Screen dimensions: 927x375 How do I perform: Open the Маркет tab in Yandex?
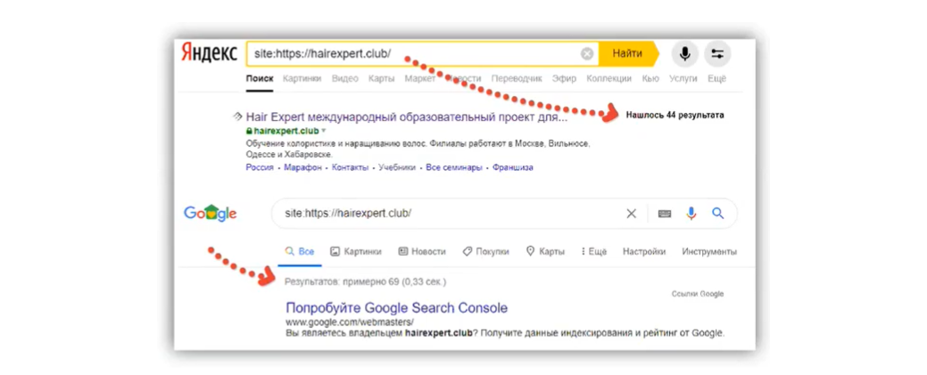click(x=420, y=79)
